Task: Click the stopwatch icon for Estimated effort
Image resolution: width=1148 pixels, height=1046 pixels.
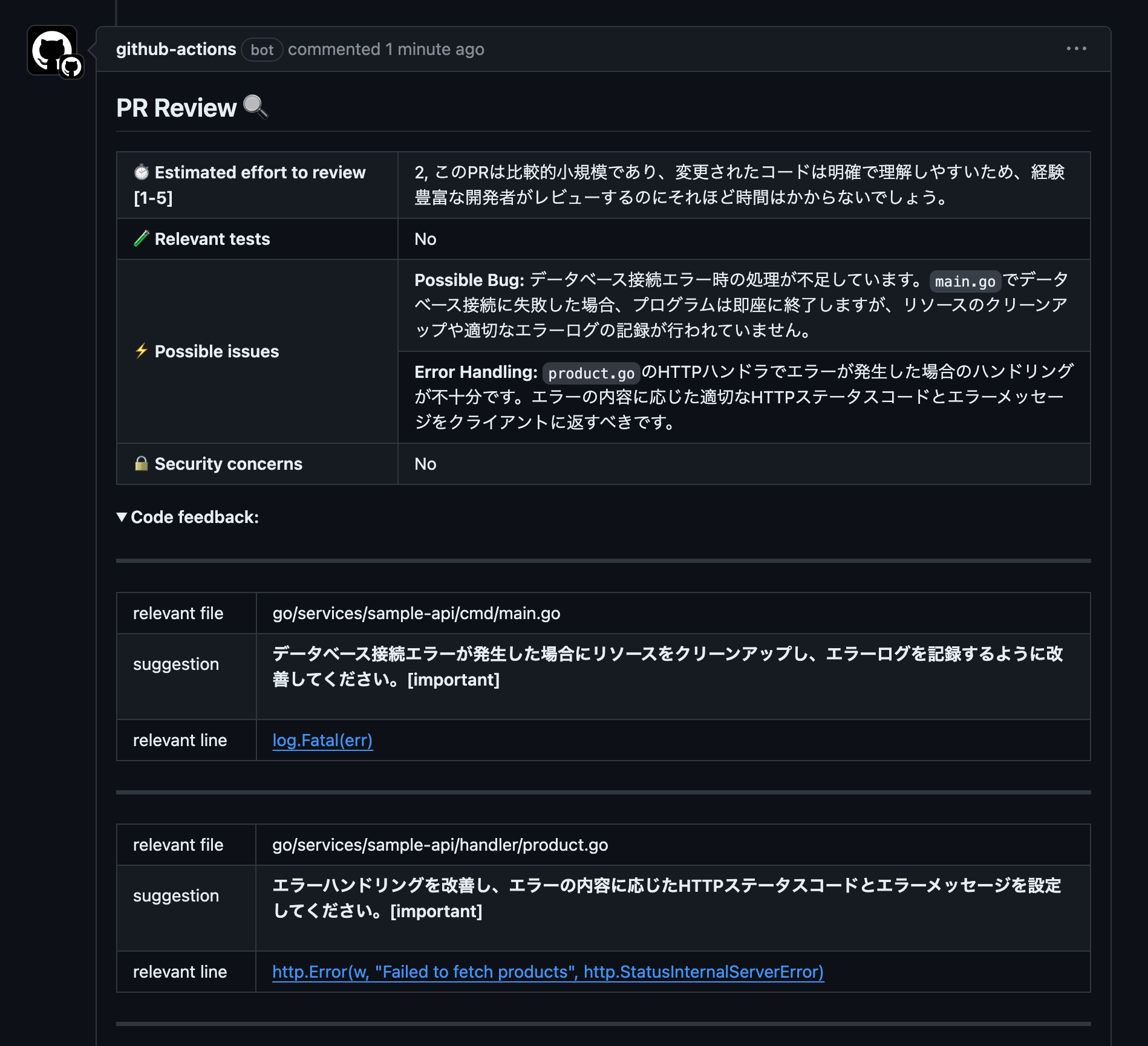Action: tap(142, 172)
